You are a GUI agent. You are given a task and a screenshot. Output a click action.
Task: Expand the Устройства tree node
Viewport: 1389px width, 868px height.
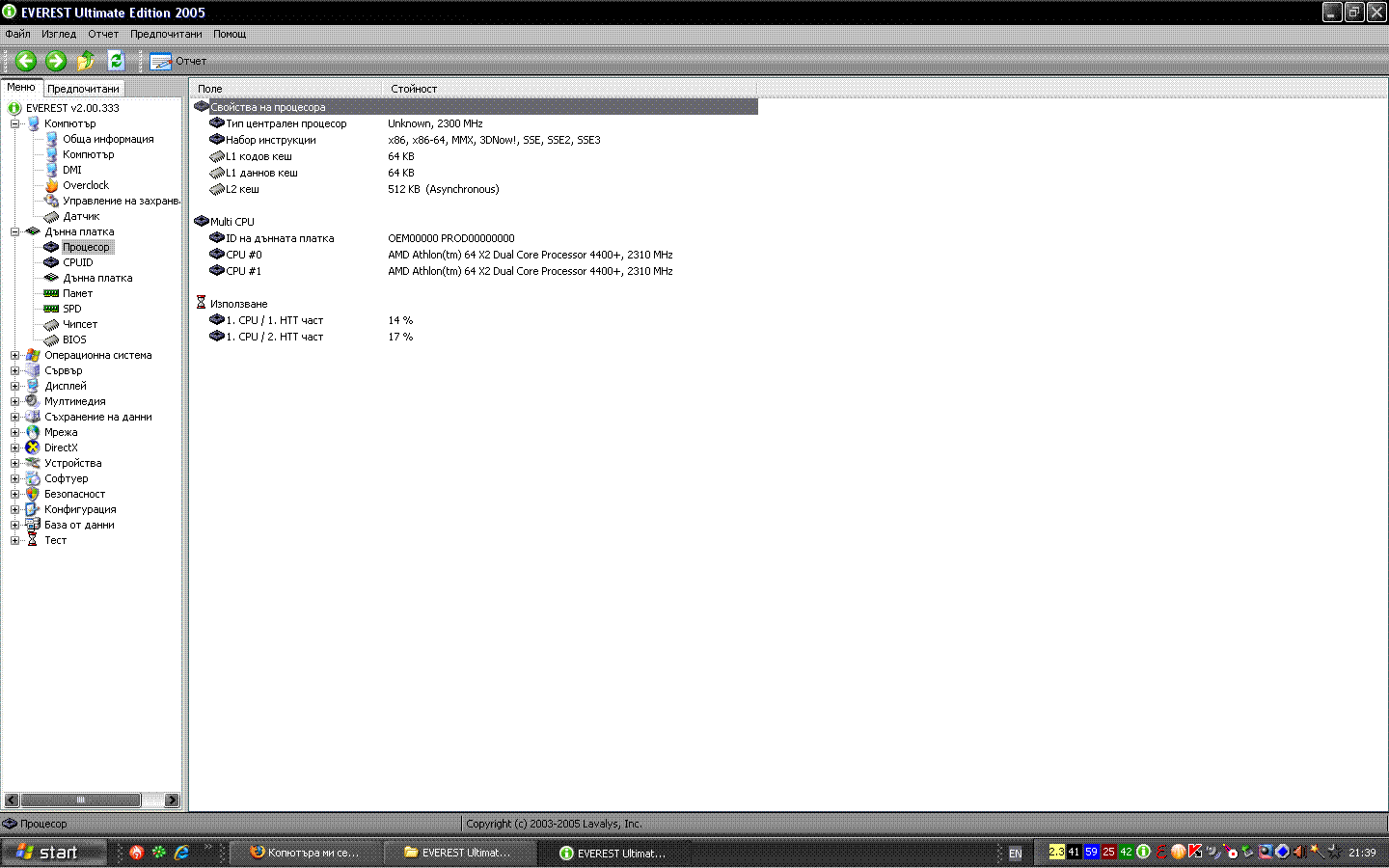[x=15, y=463]
